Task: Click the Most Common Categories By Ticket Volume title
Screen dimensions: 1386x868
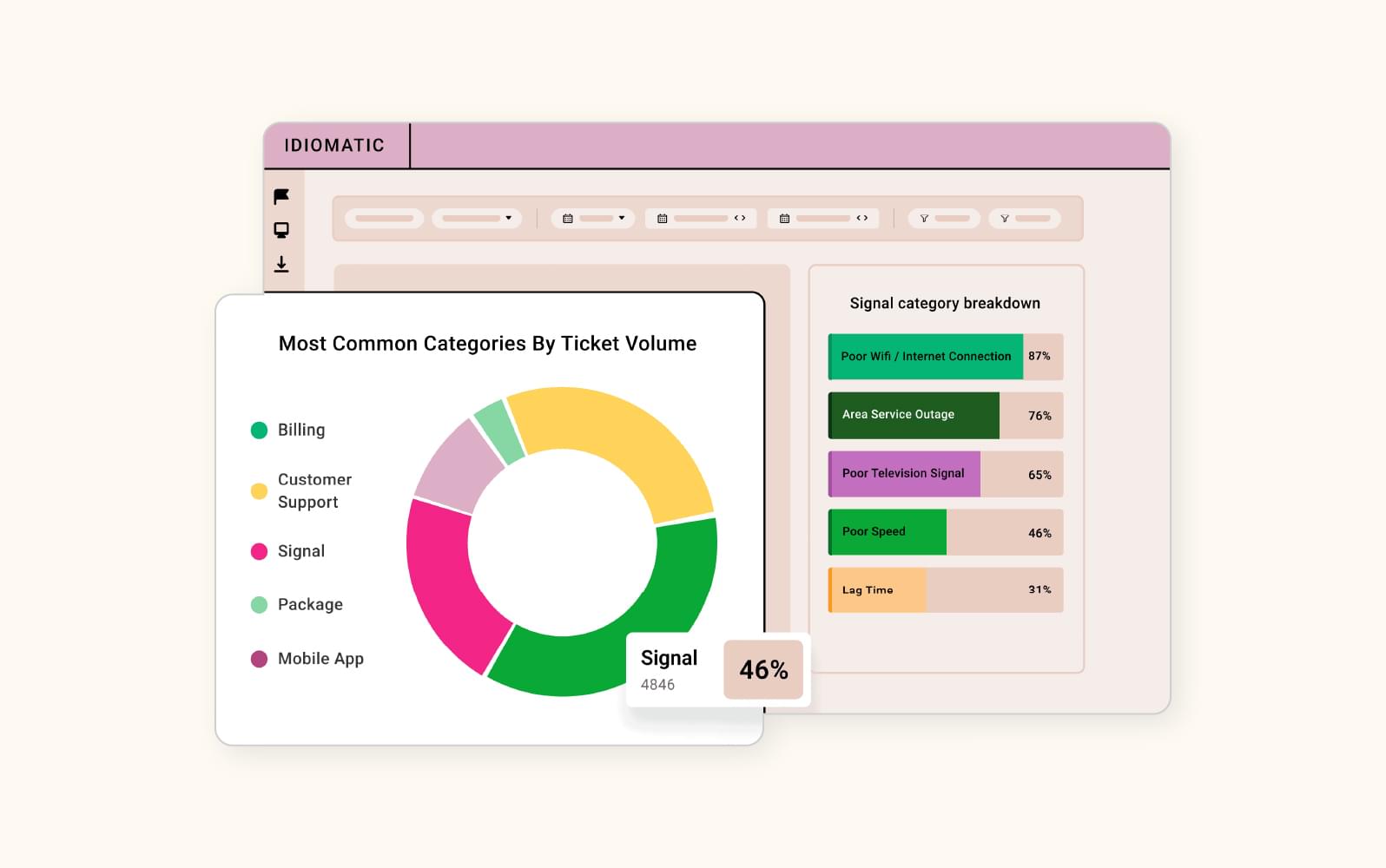Action: coord(487,344)
